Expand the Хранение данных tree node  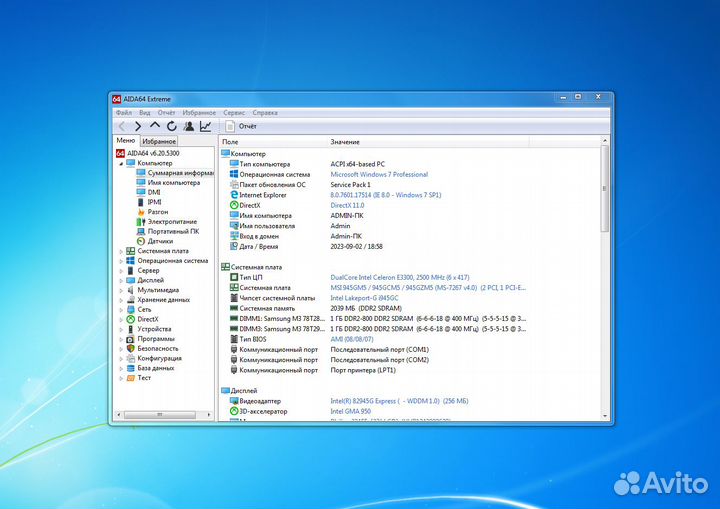tap(121, 299)
